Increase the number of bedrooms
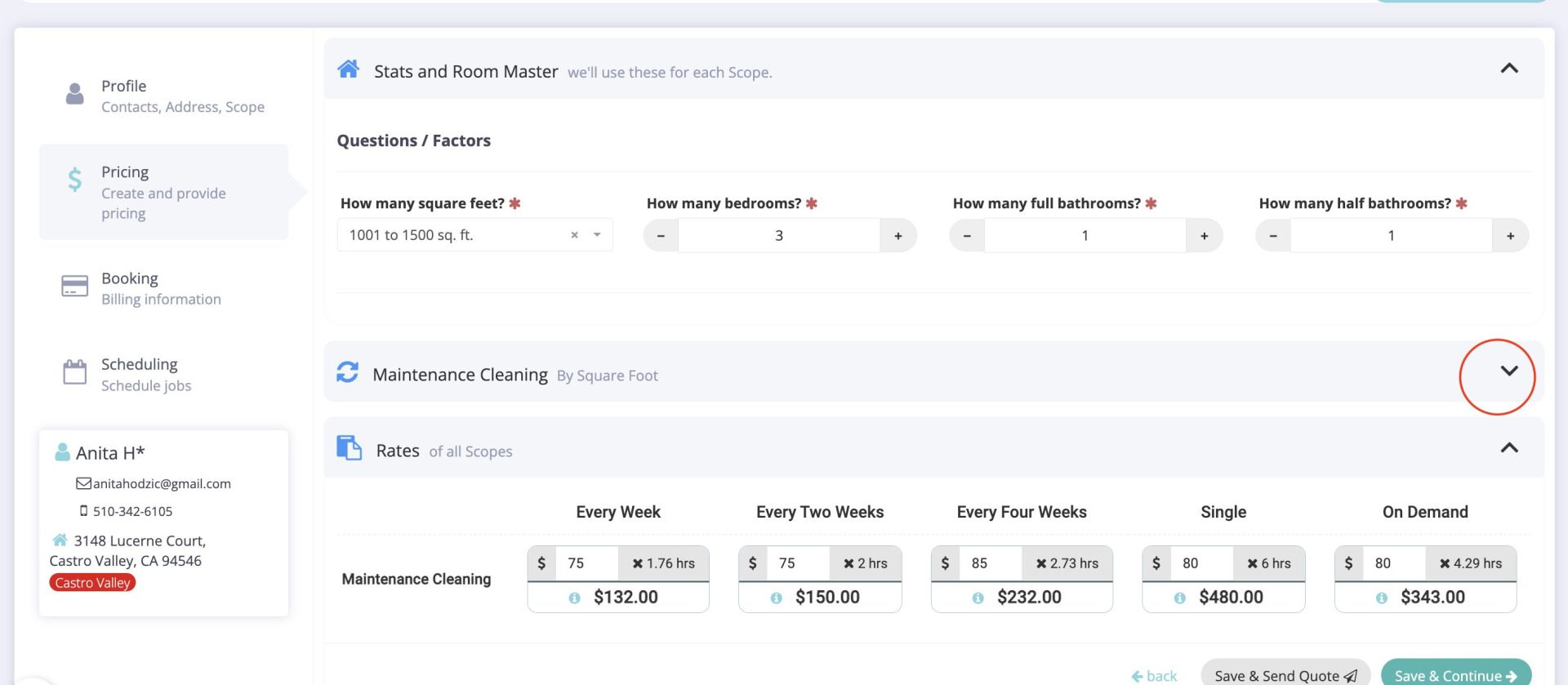Viewport: 1568px width, 685px height. 898,236
